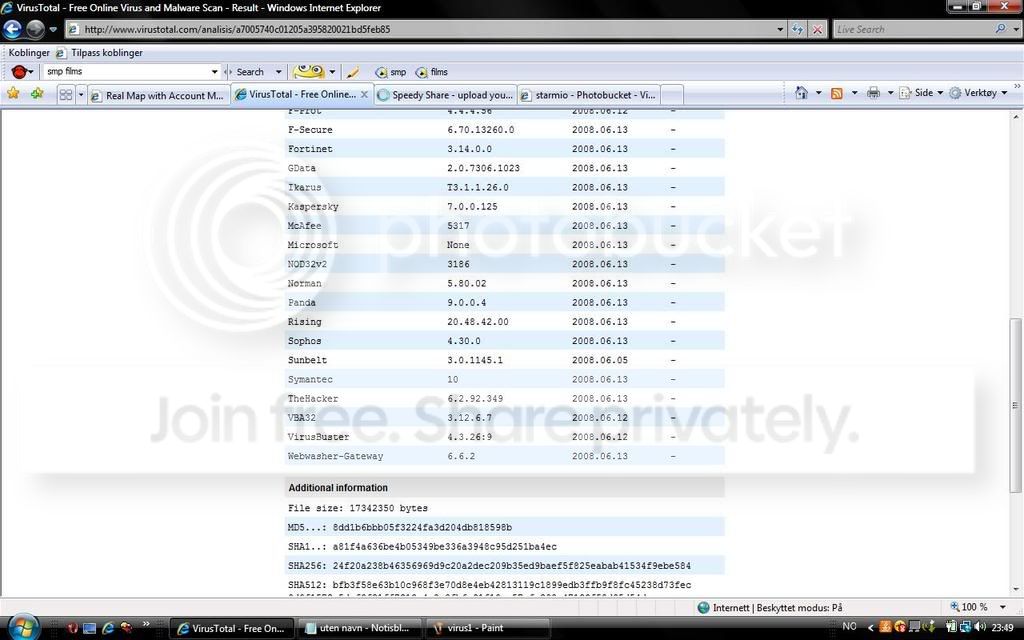Open the smiley icon dropdown arrow
This screenshot has height=640, width=1024.
(332, 72)
